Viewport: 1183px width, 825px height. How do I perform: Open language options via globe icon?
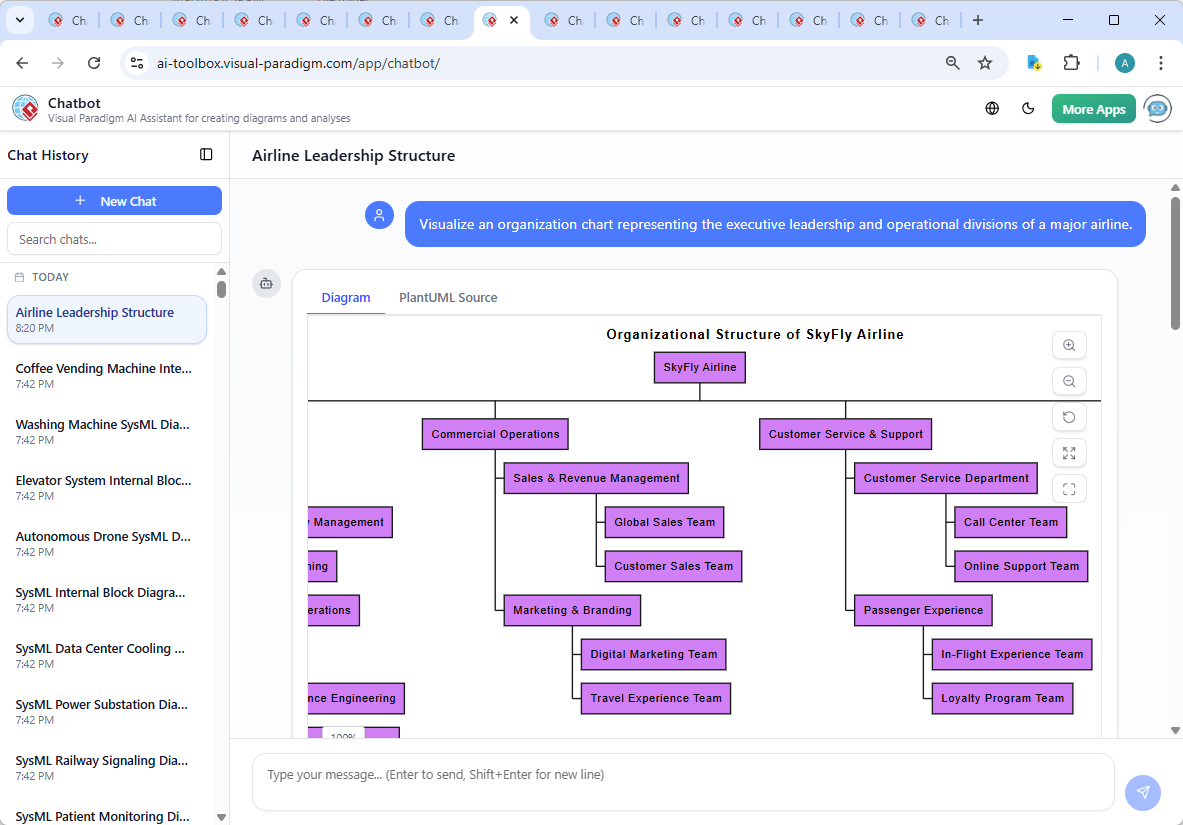tap(992, 108)
